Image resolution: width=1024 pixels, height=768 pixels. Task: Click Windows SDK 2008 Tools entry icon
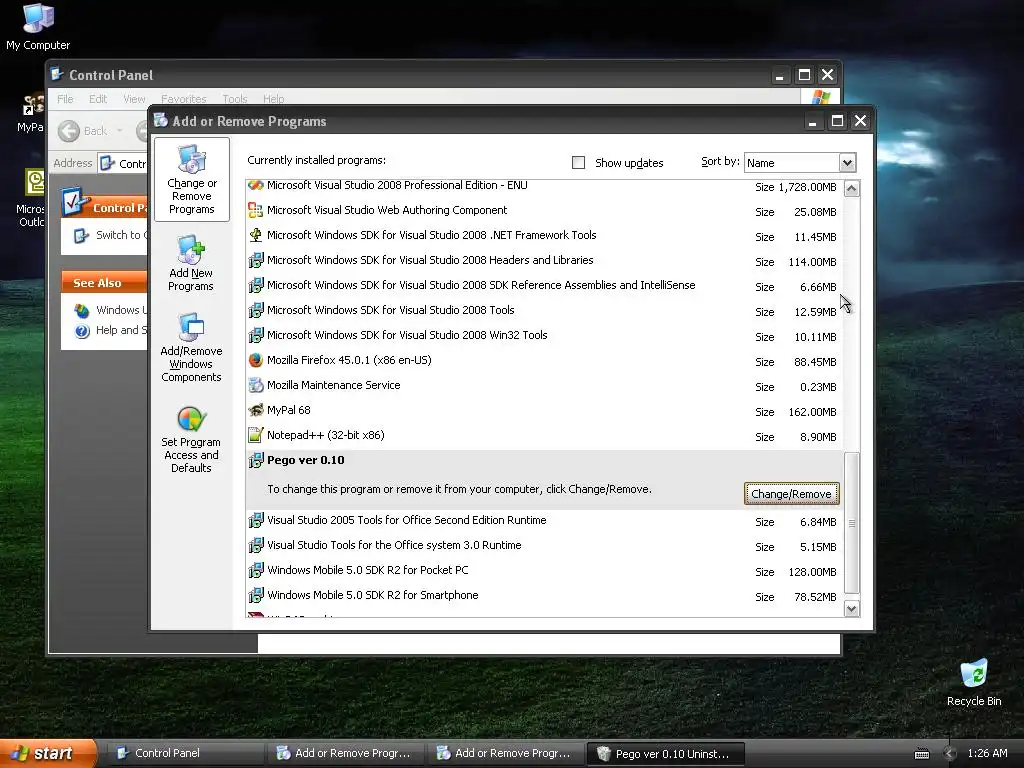click(x=256, y=310)
